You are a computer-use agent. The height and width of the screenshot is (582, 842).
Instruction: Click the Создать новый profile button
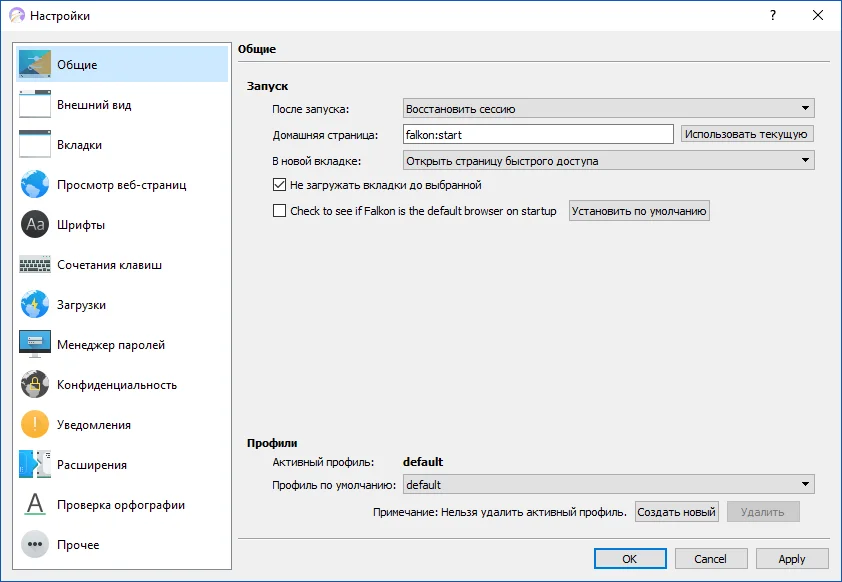(677, 512)
